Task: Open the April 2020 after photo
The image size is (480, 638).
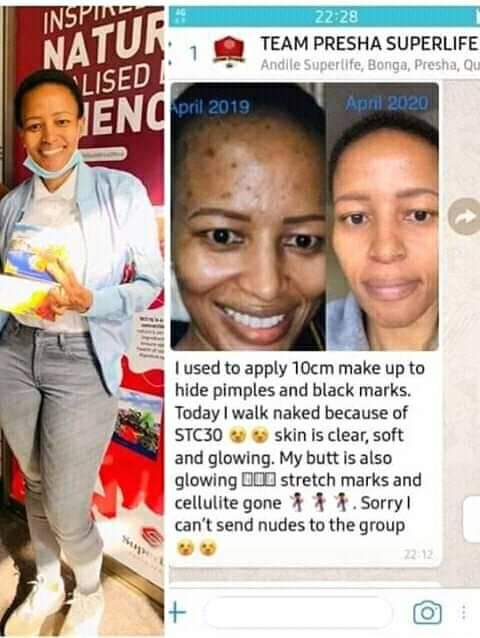Action: (x=382, y=216)
